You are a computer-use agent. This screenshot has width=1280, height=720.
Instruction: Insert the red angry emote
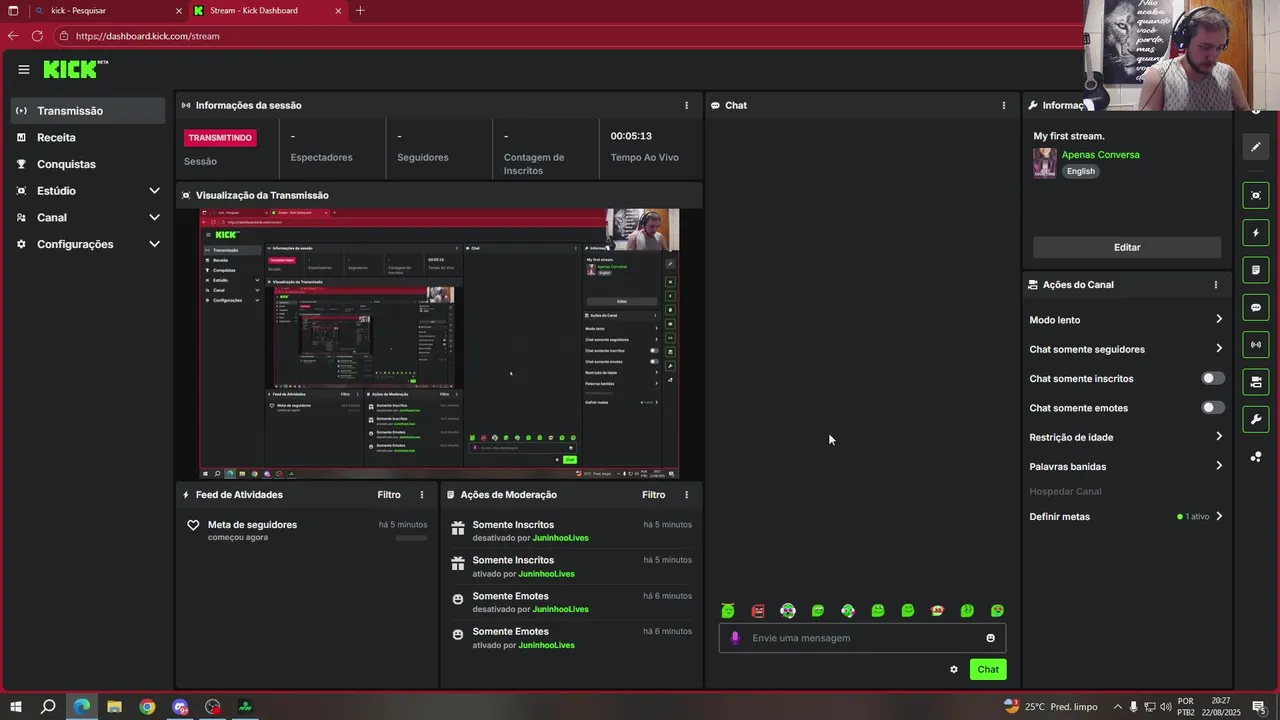click(x=758, y=611)
